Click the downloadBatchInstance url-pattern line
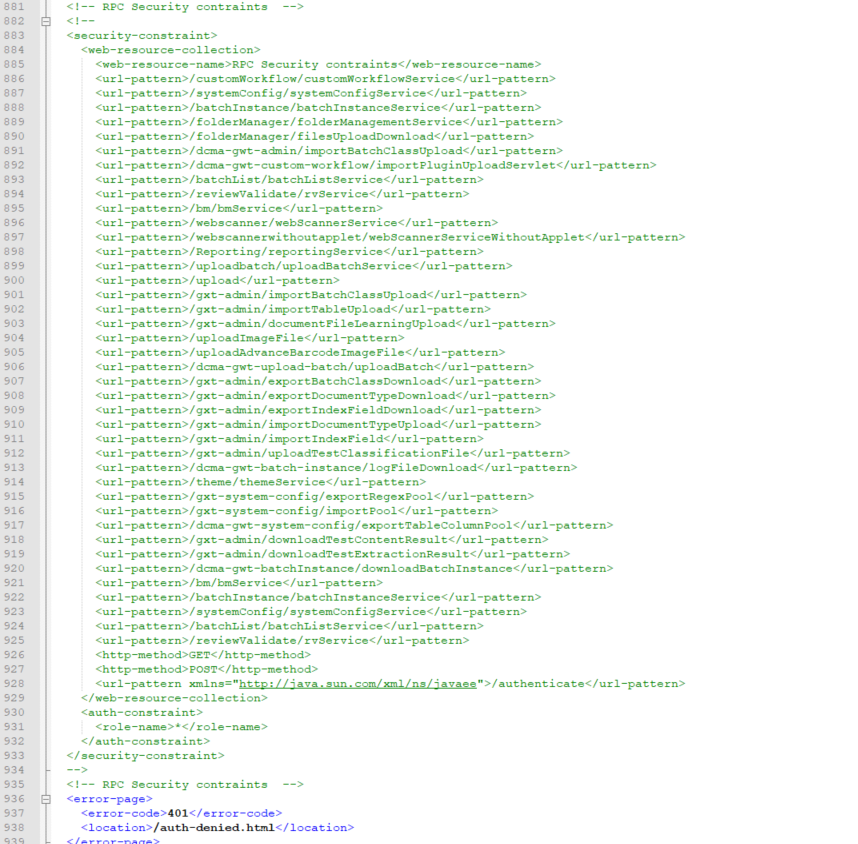Image resolution: width=858 pixels, height=844 pixels. coord(355,569)
